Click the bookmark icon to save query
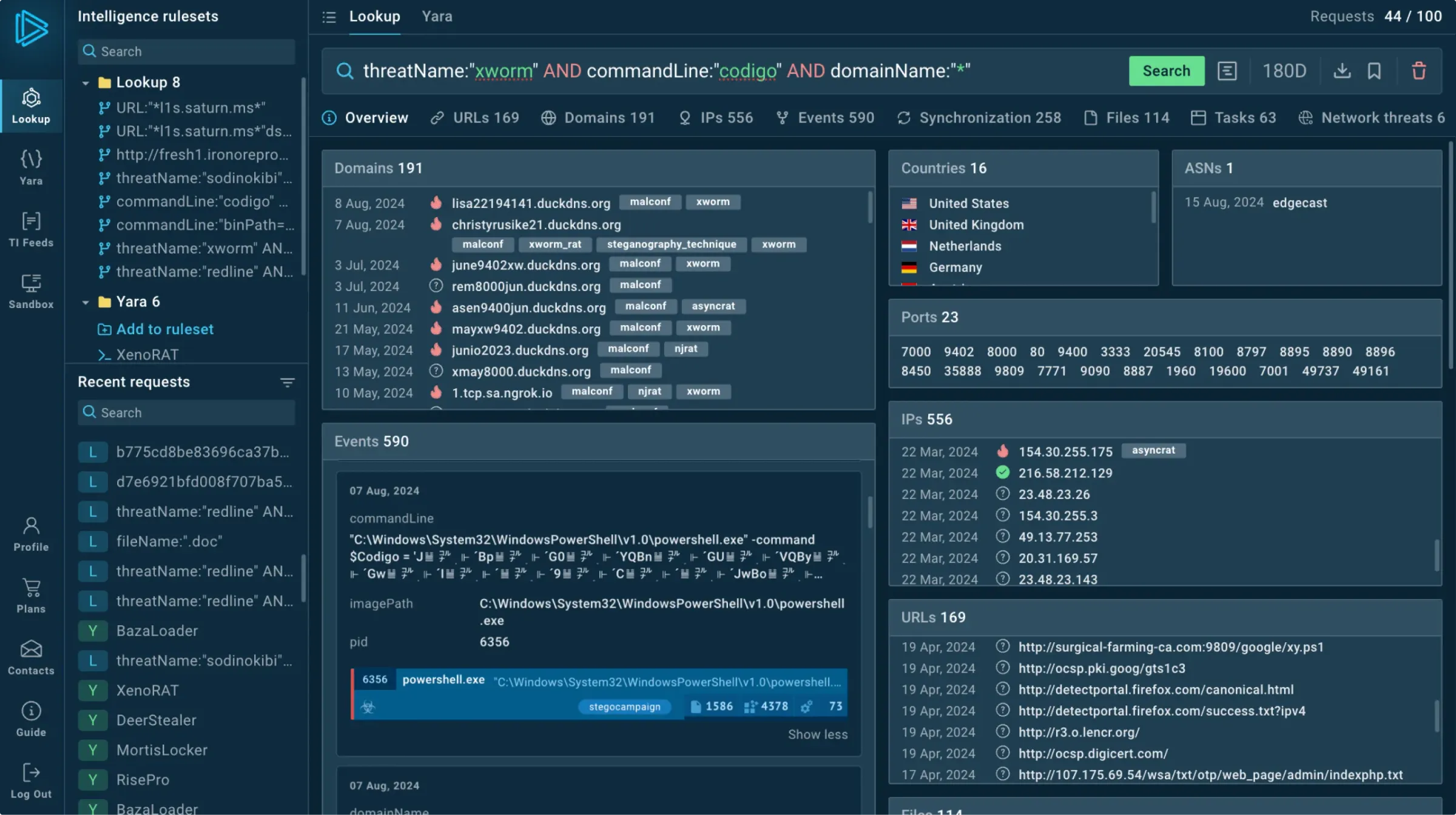Image resolution: width=1456 pixels, height=815 pixels. (x=1374, y=71)
